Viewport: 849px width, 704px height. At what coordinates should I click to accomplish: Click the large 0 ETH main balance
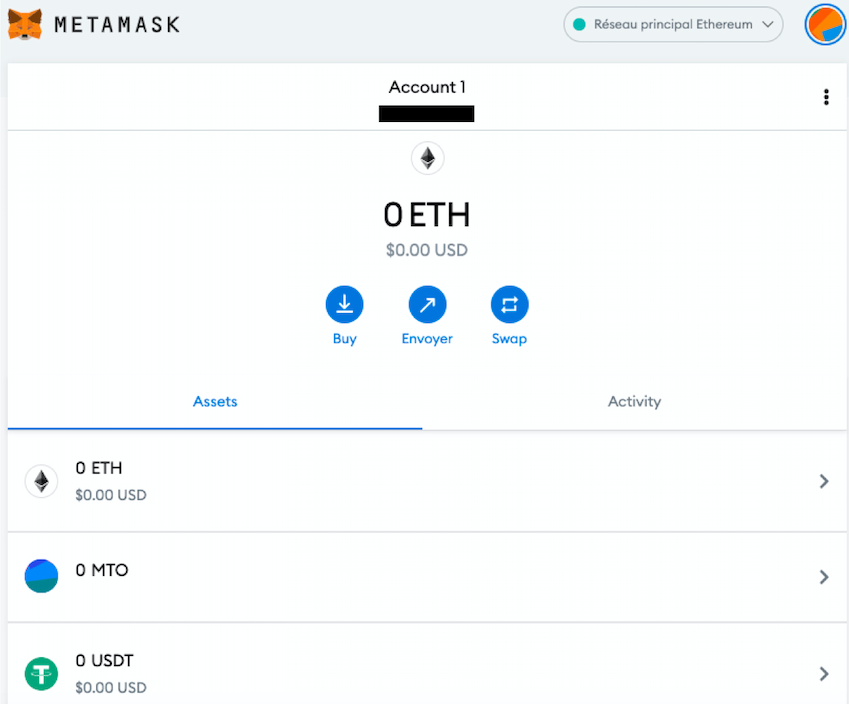[427, 215]
